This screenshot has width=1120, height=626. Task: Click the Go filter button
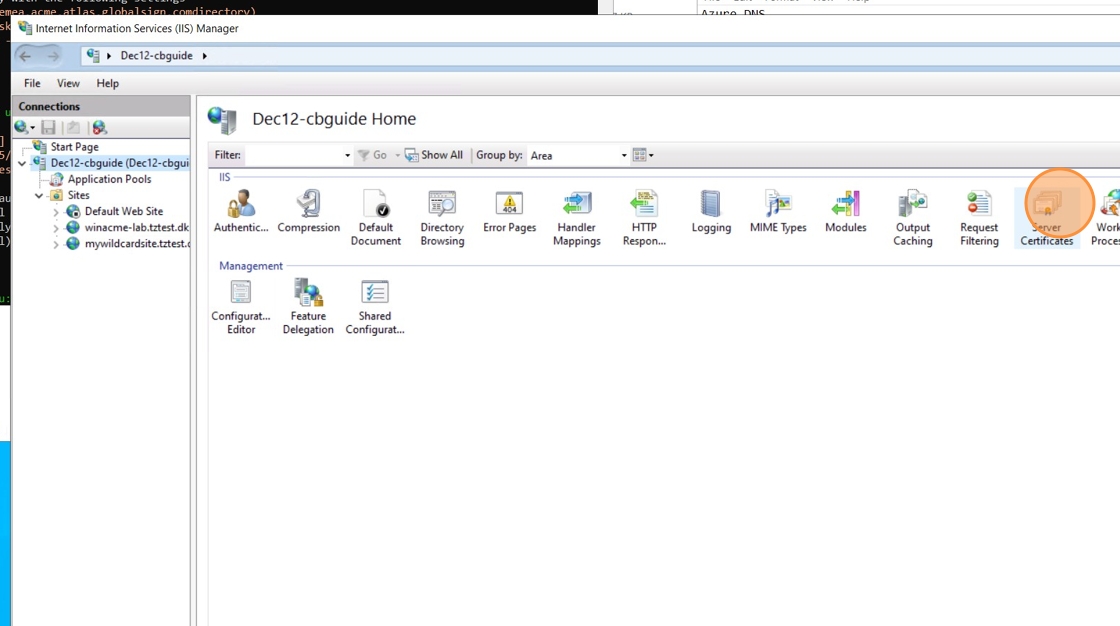point(372,155)
